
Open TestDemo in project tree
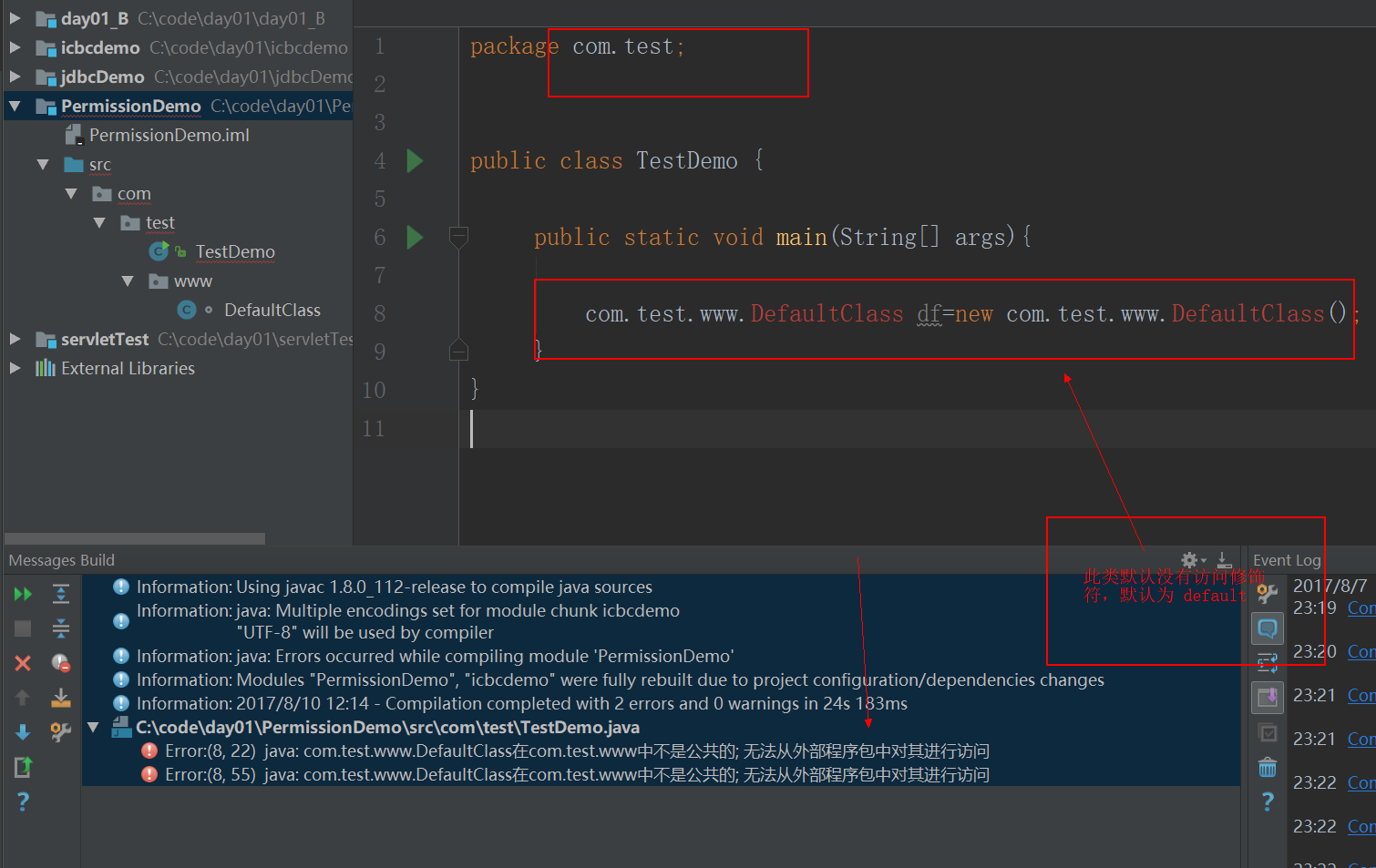pos(235,251)
